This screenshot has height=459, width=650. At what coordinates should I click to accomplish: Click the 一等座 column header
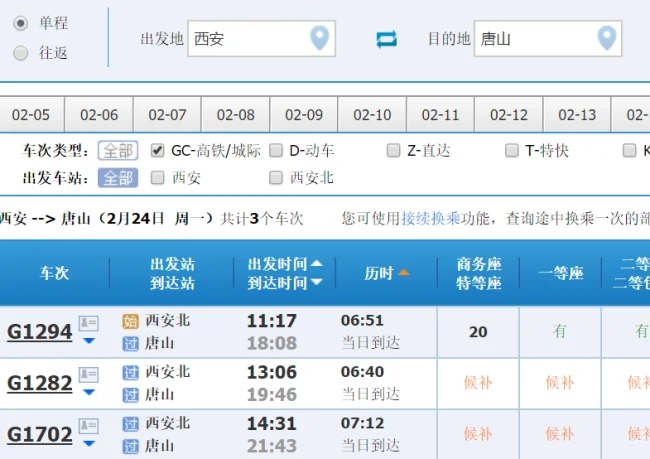tap(561, 273)
